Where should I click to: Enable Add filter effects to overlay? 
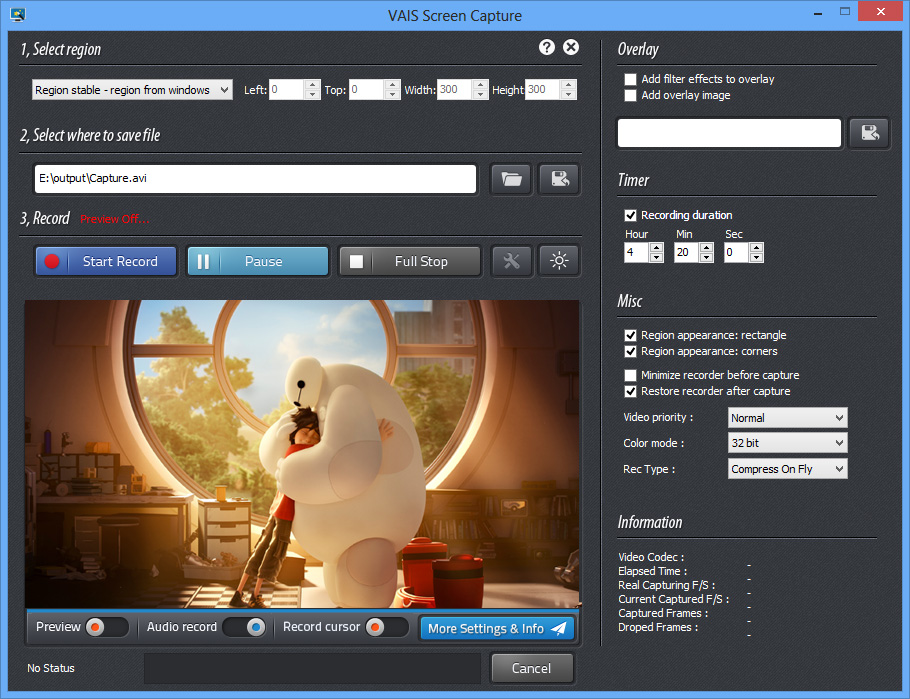630,80
